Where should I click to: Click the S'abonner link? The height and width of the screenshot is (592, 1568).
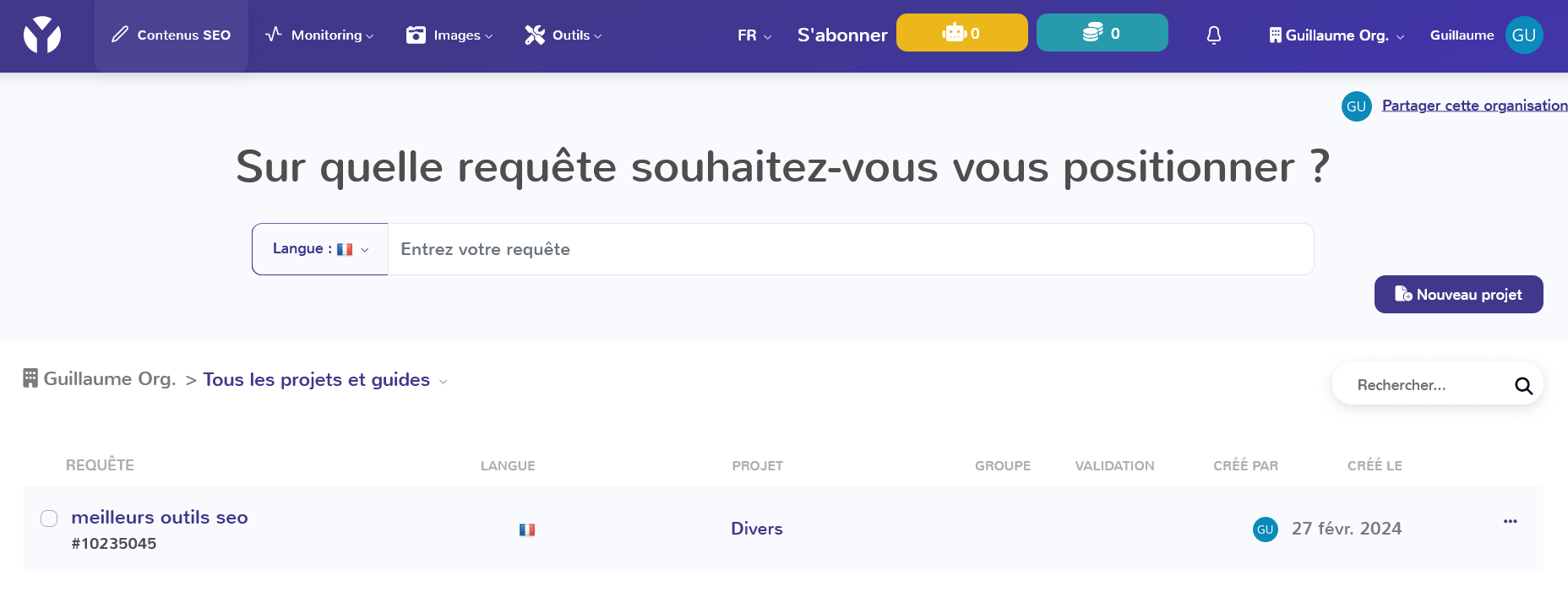click(842, 35)
